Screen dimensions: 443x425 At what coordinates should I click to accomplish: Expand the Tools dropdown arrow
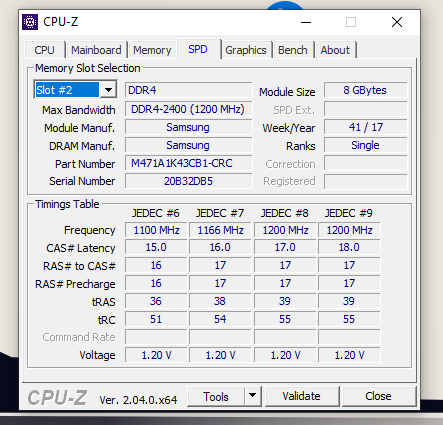(253, 396)
